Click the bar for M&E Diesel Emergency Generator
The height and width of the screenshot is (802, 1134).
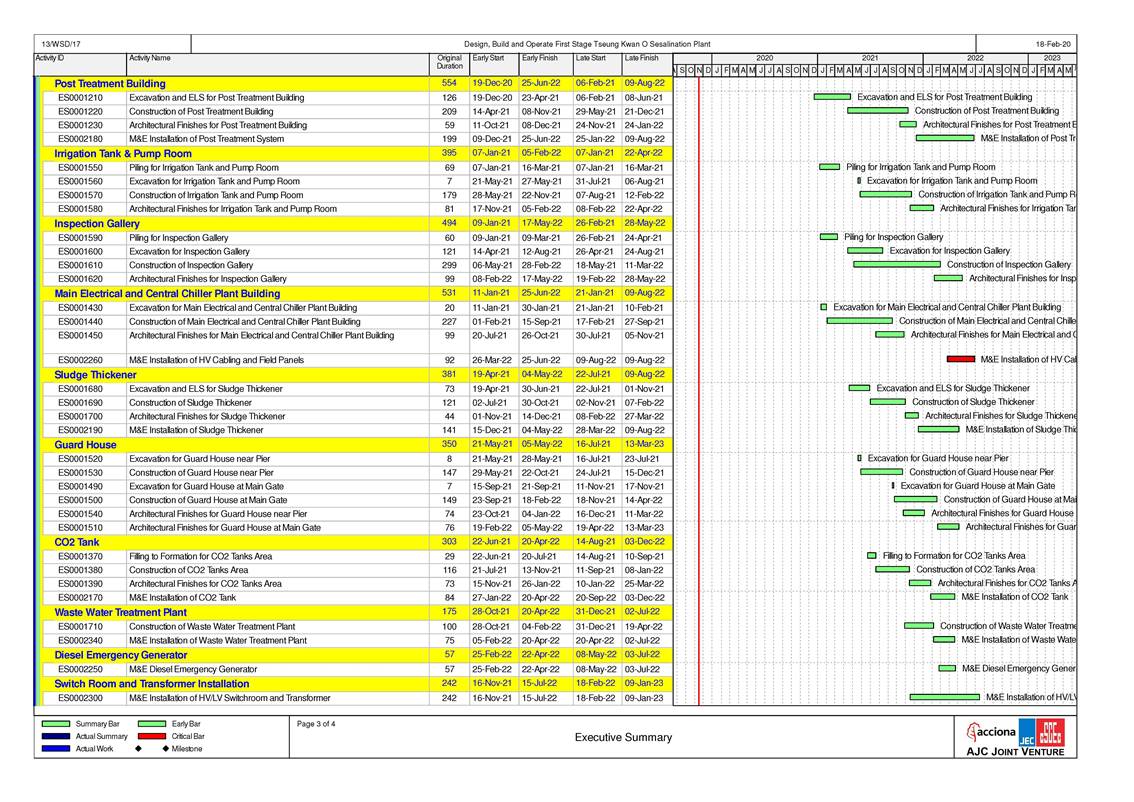pos(947,668)
